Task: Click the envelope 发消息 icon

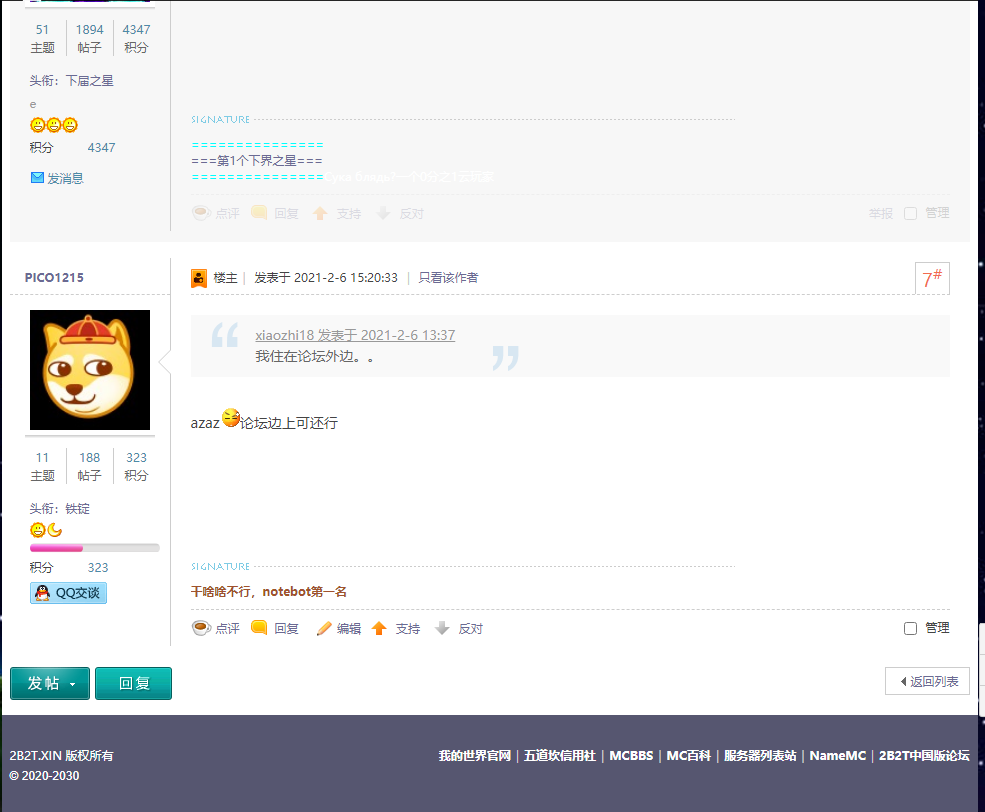Action: (x=37, y=178)
